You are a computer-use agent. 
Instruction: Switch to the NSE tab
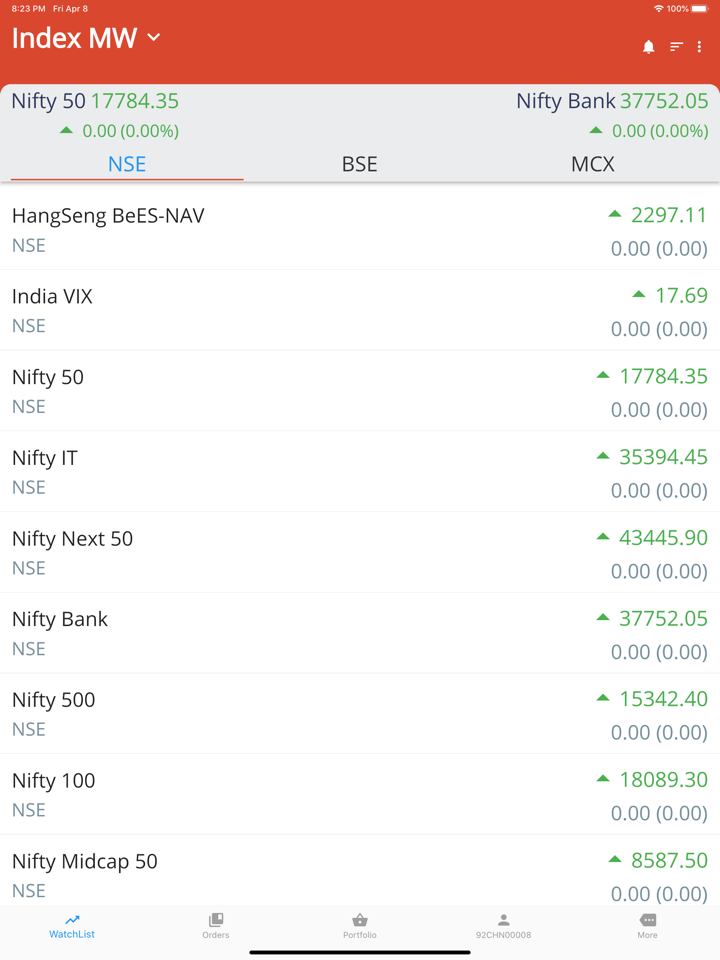[x=127, y=164]
